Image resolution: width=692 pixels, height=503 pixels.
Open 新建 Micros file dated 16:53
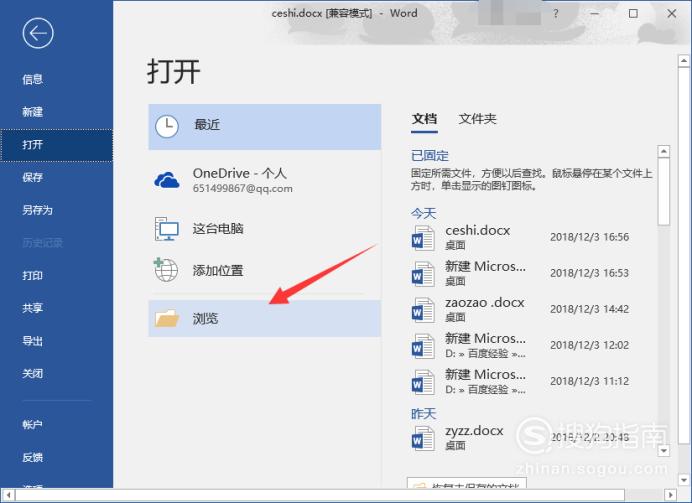[530, 274]
